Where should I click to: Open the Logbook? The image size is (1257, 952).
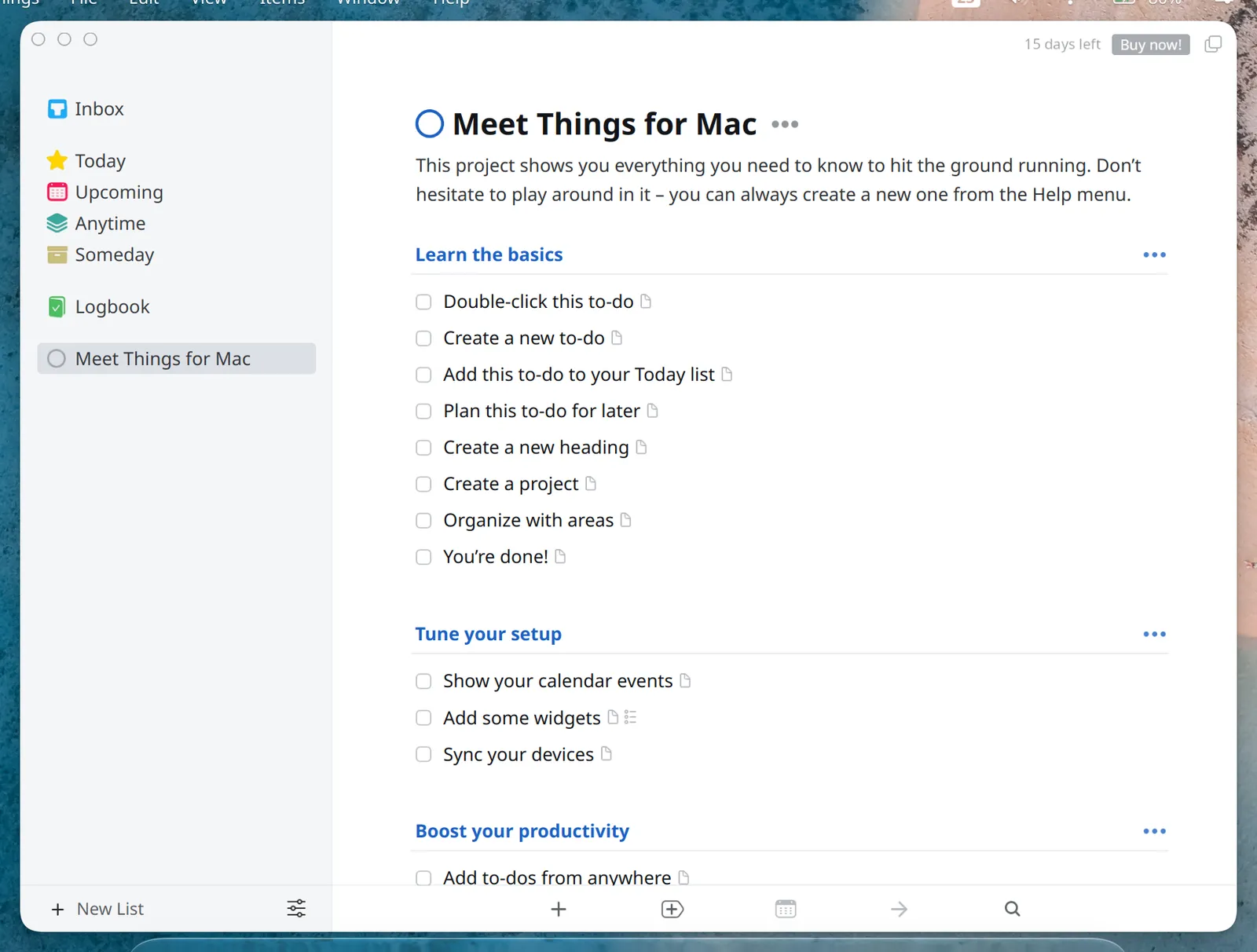pyautogui.click(x=98, y=307)
